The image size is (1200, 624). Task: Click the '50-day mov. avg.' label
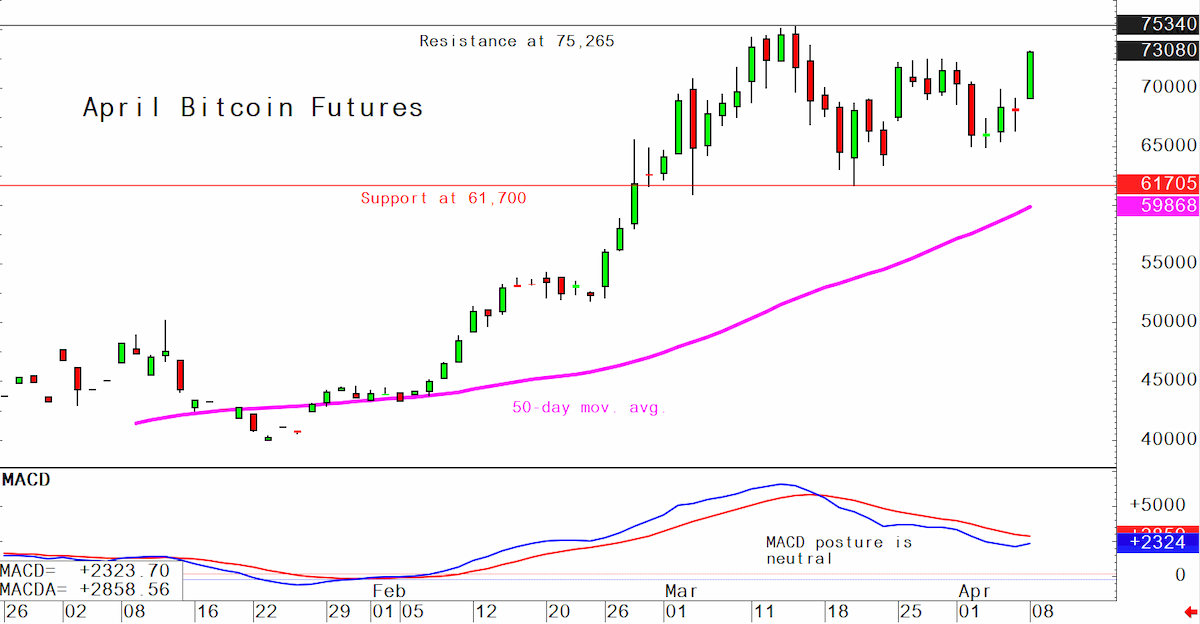589,408
